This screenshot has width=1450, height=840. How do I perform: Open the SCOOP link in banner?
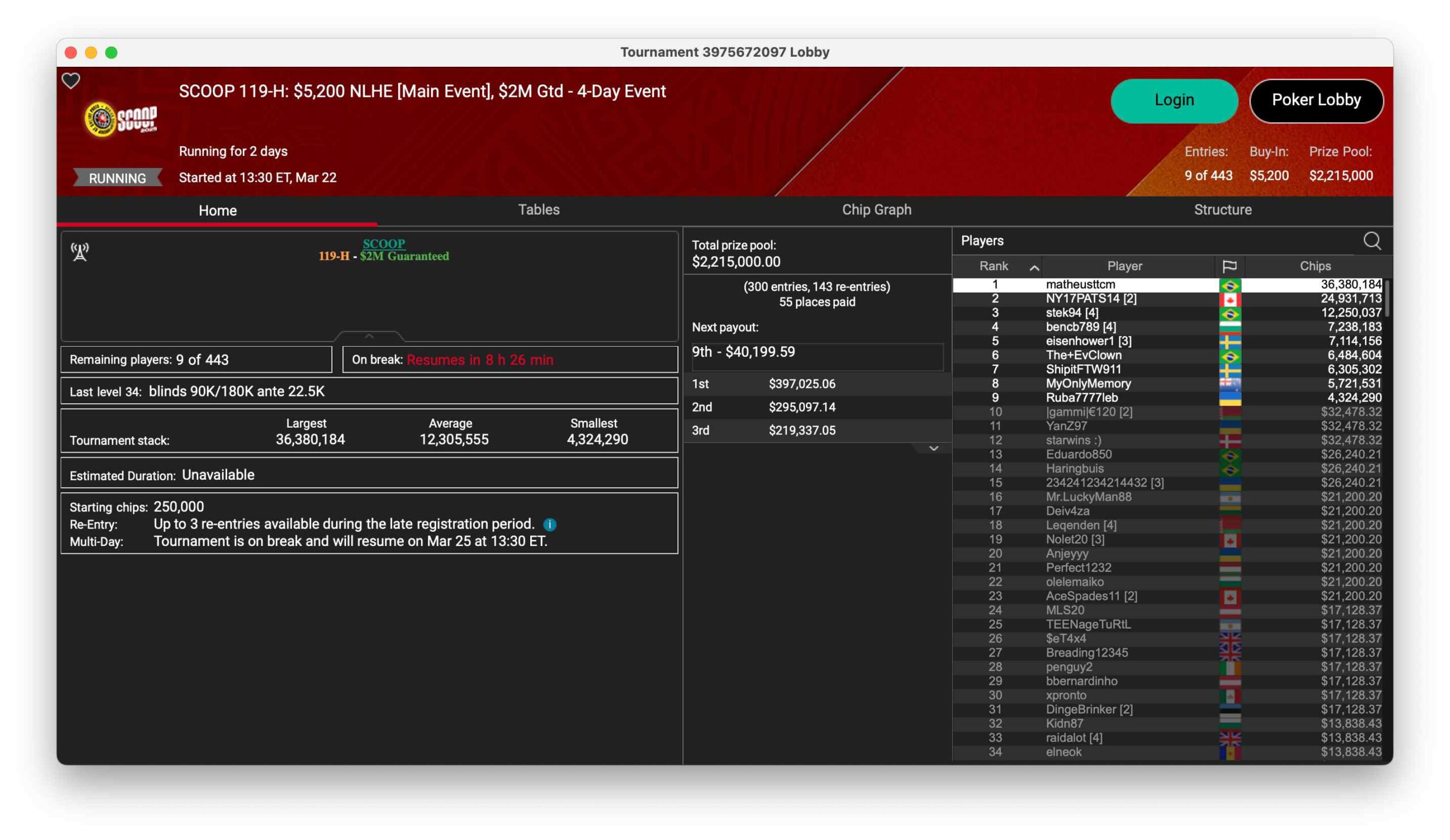(x=384, y=244)
